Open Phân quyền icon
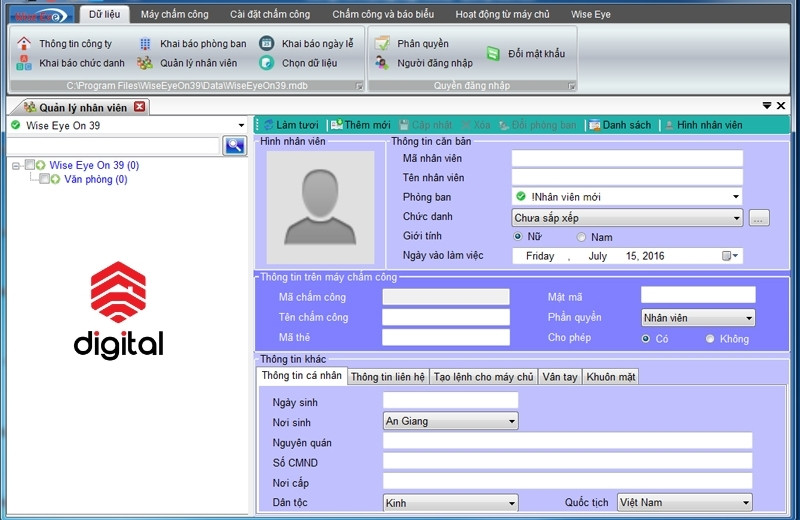The height and width of the screenshot is (520, 800). [382, 44]
